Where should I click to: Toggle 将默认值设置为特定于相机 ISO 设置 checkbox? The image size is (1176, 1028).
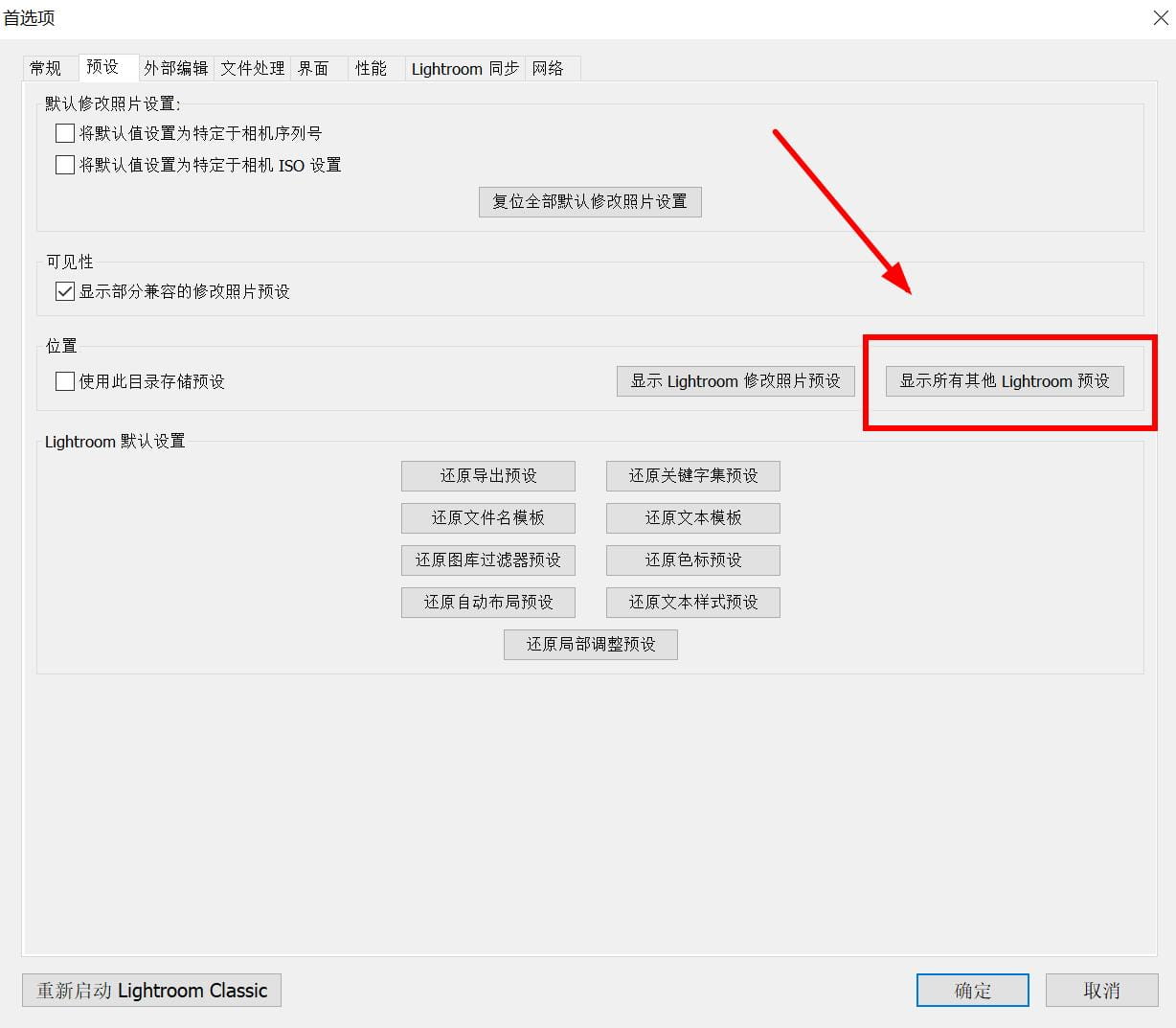click(65, 165)
